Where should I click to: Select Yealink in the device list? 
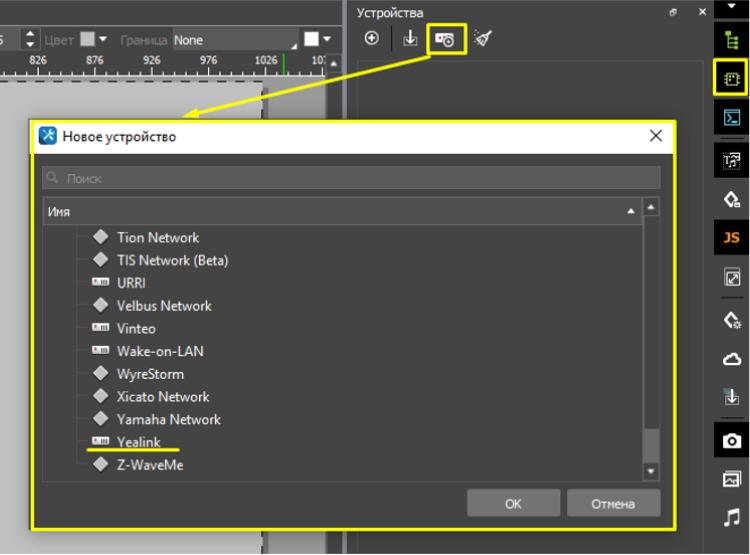[138, 442]
